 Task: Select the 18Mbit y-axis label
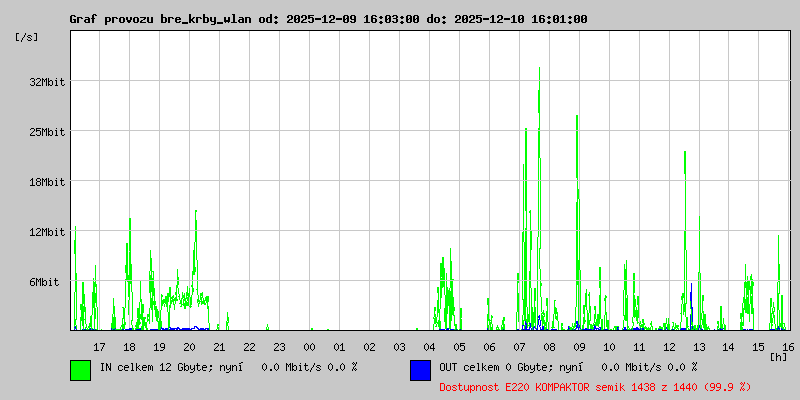47,182
